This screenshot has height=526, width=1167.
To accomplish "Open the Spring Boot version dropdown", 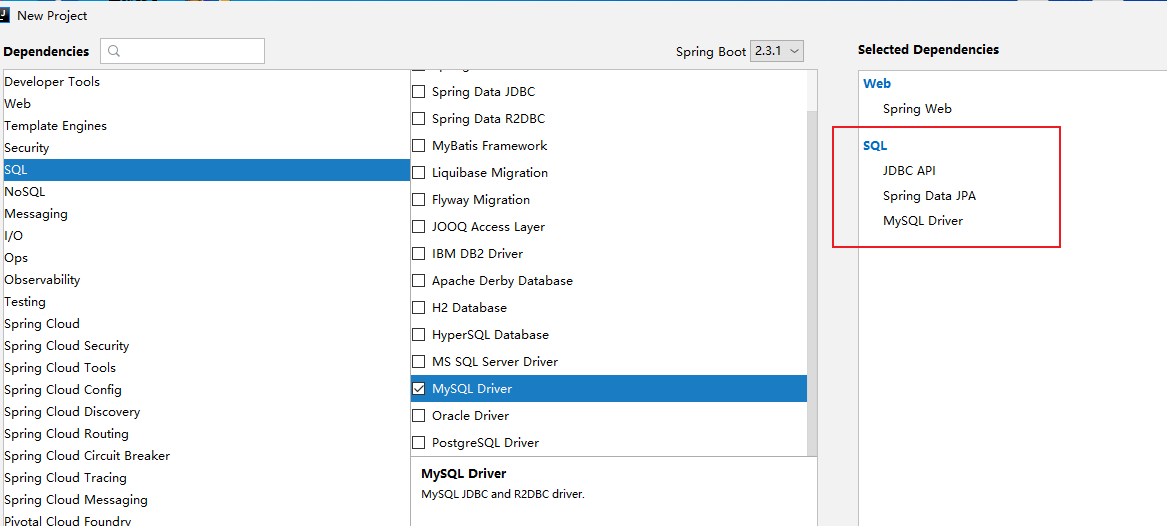I will 776,51.
